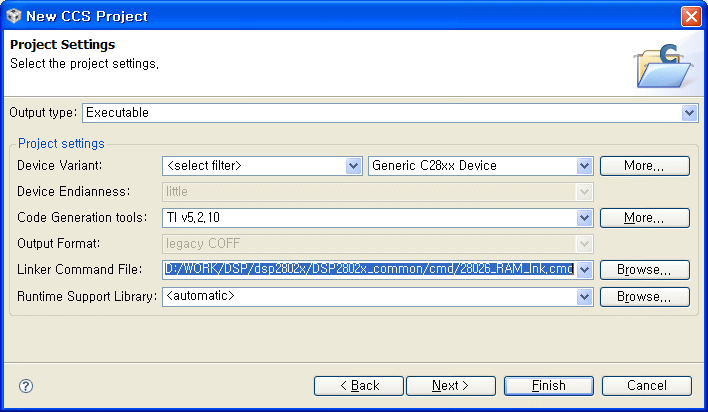Click the Runtime Support Library label
The width and height of the screenshot is (708, 412).
[87, 297]
